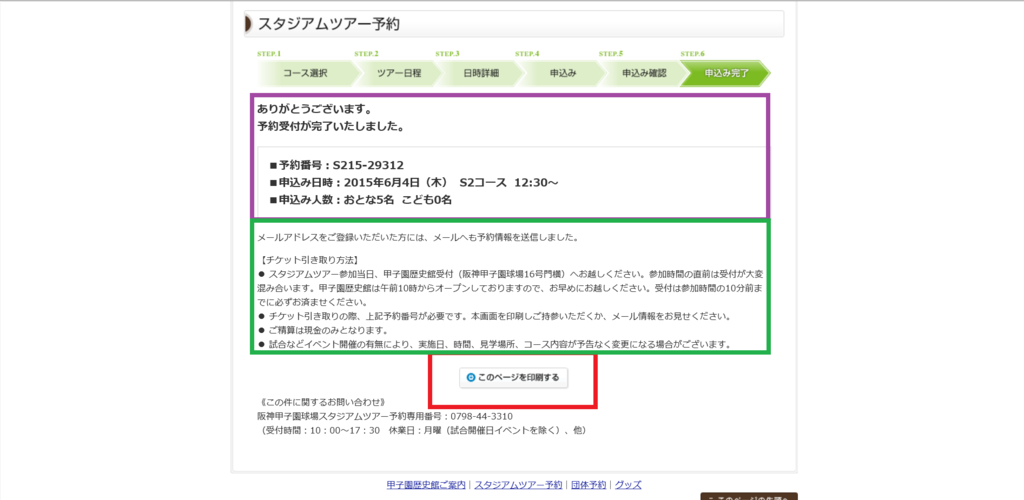Select the 申込み step 4 tab
Viewport: 1024px width, 500px height.
coord(562,73)
